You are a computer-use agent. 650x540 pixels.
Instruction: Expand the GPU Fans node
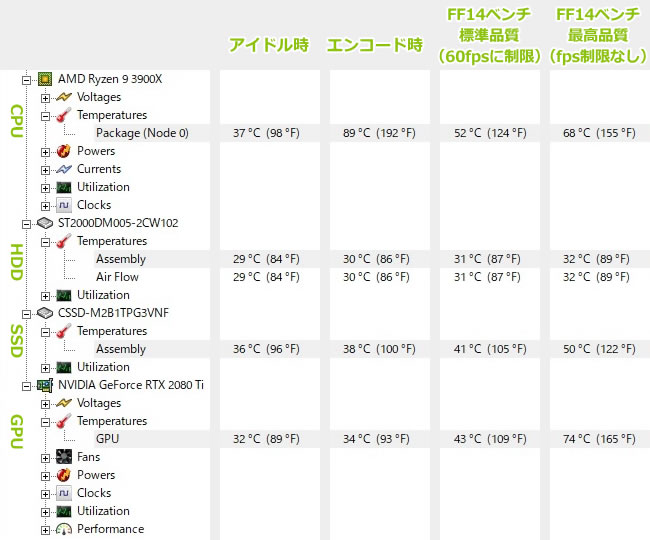point(45,458)
